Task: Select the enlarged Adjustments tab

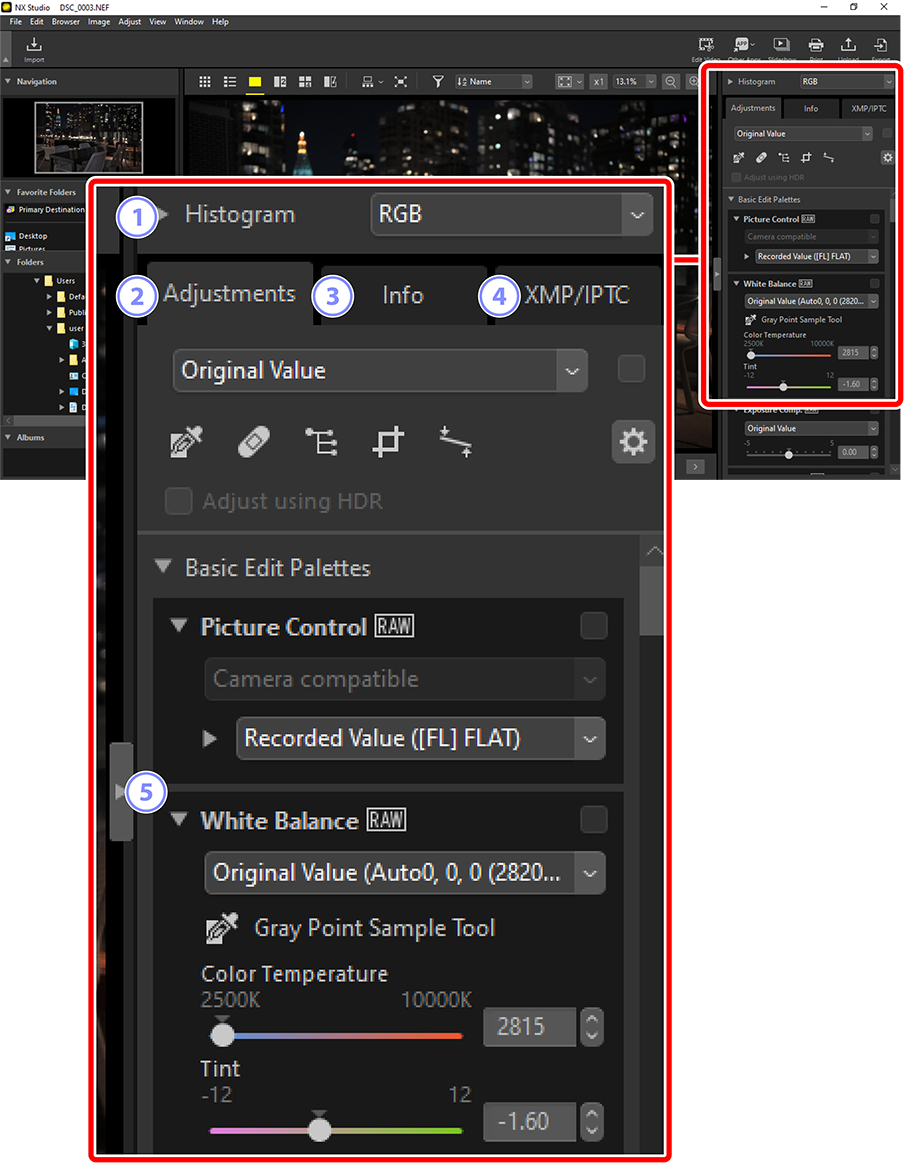Action: click(x=230, y=293)
